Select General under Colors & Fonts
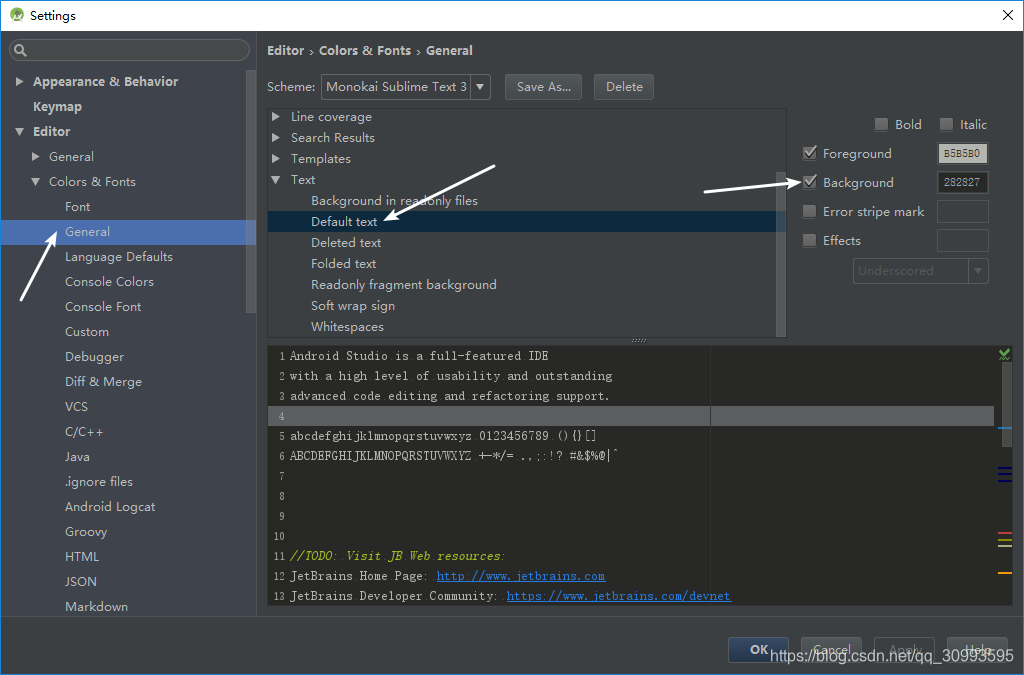The image size is (1024, 675). click(88, 232)
